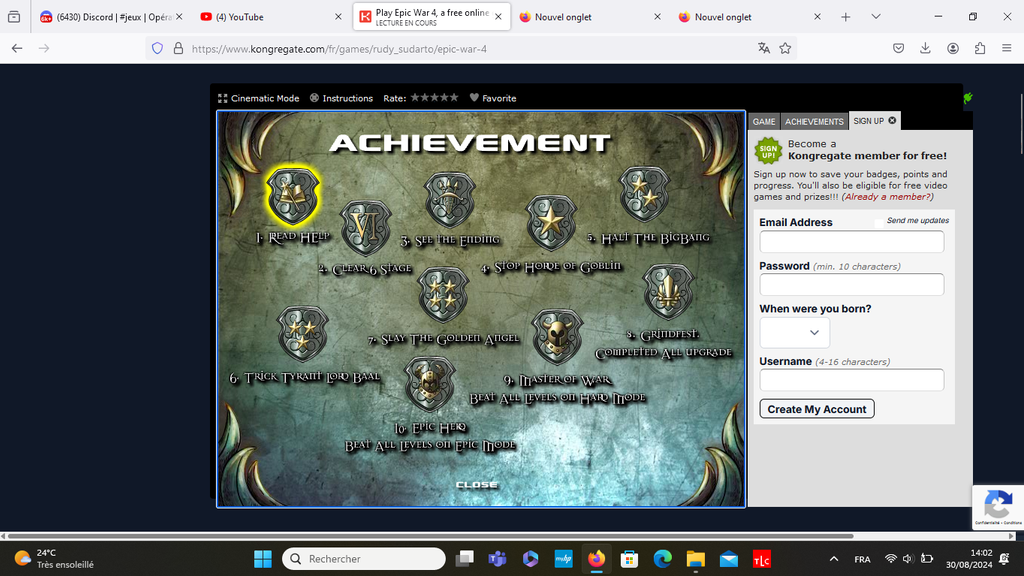Image resolution: width=1024 pixels, height=576 pixels.
Task: Select the See The Ending badge
Action: pyautogui.click(x=450, y=198)
